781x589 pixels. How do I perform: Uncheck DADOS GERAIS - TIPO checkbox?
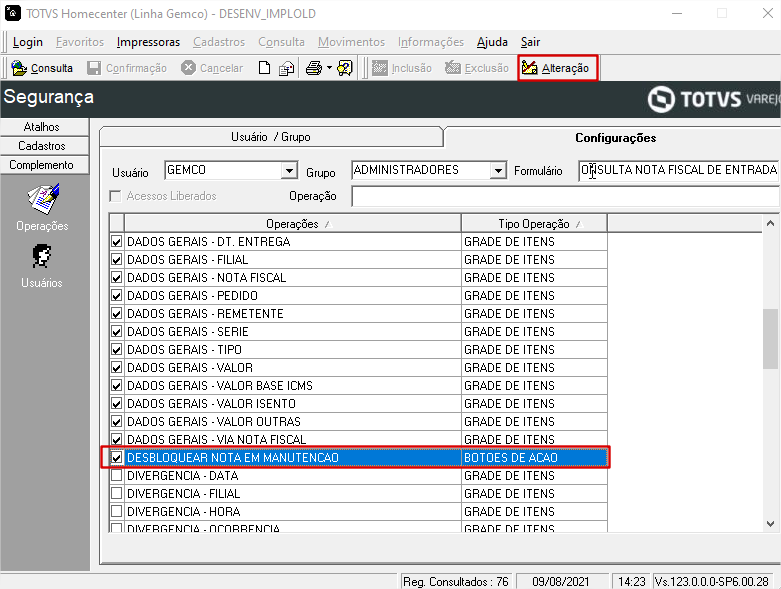[x=117, y=350]
